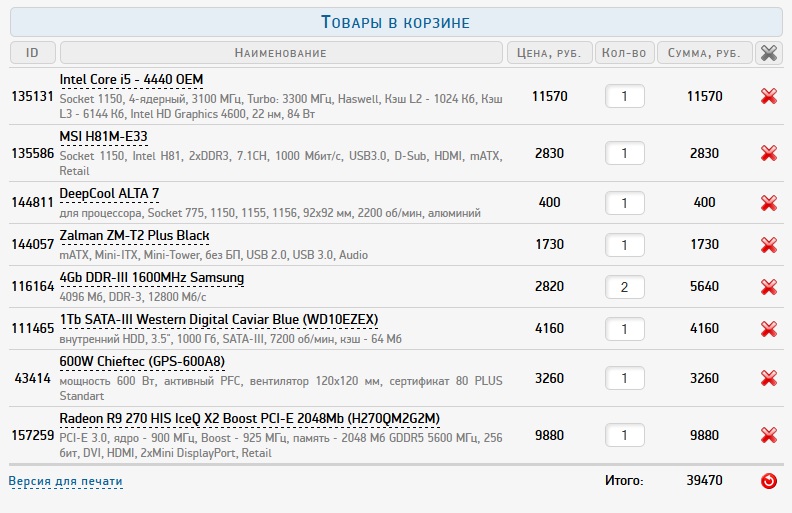Edit quantity field for Zalman ZM-T2
The height and width of the screenshot is (513, 792).
click(625, 245)
